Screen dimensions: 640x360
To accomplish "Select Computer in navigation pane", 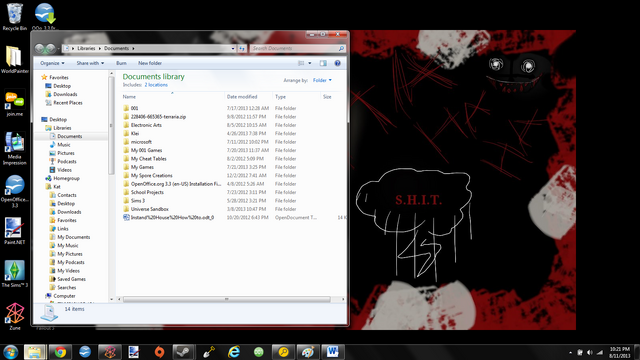I will coord(64,296).
